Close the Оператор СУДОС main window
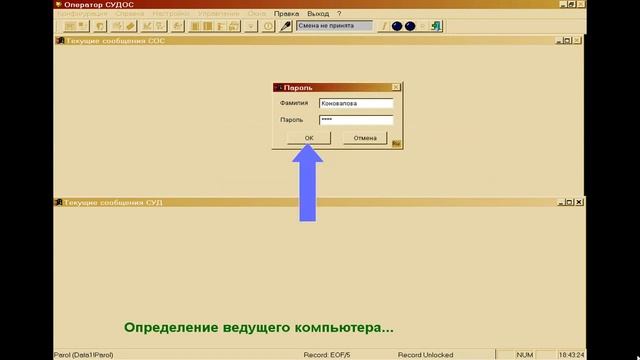Image resolution: width=640 pixels, height=360 pixels. [x=581, y=4]
